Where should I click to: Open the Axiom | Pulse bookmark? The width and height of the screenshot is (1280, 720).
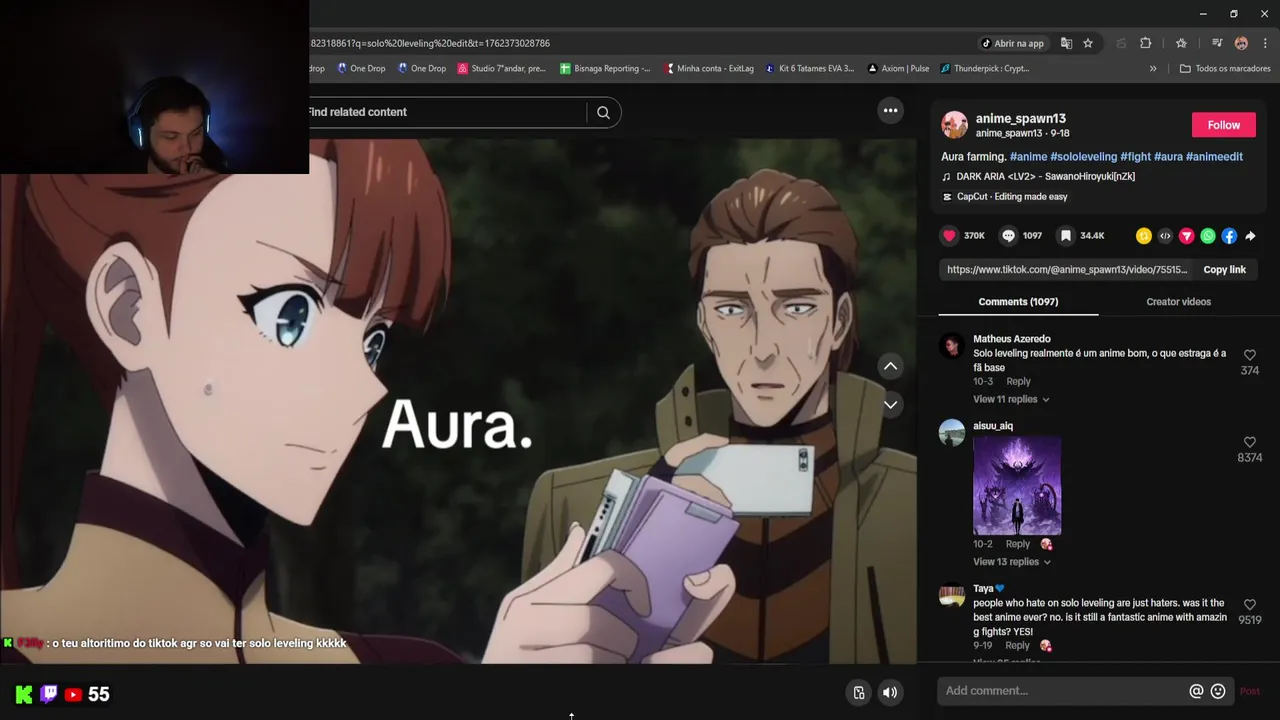pos(898,69)
